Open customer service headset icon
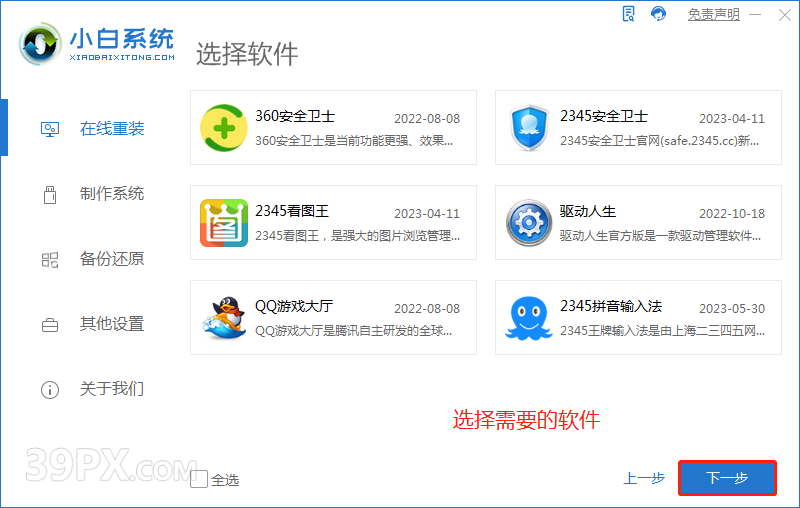Screen dimensions: 800x508 [x=658, y=14]
